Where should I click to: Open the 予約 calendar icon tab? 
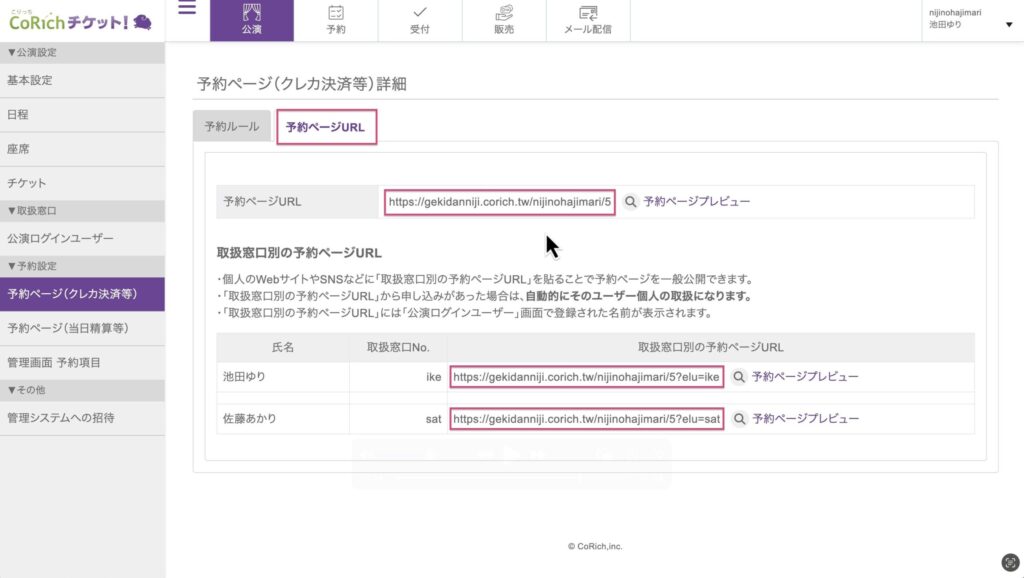click(336, 20)
